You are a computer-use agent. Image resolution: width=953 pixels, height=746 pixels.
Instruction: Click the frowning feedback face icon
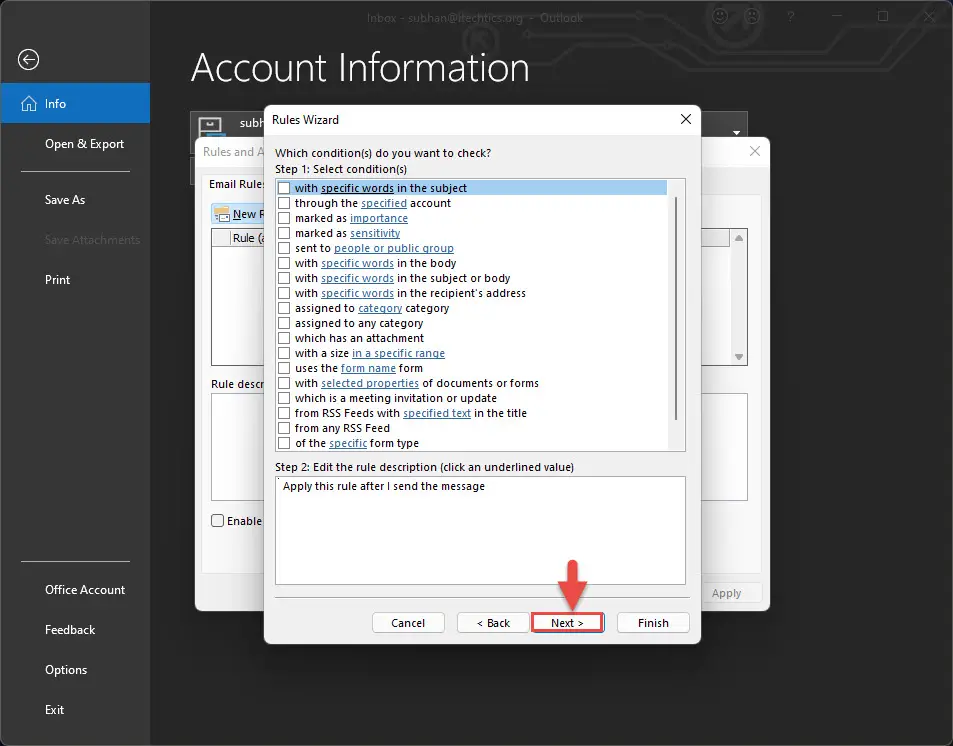coord(752,16)
